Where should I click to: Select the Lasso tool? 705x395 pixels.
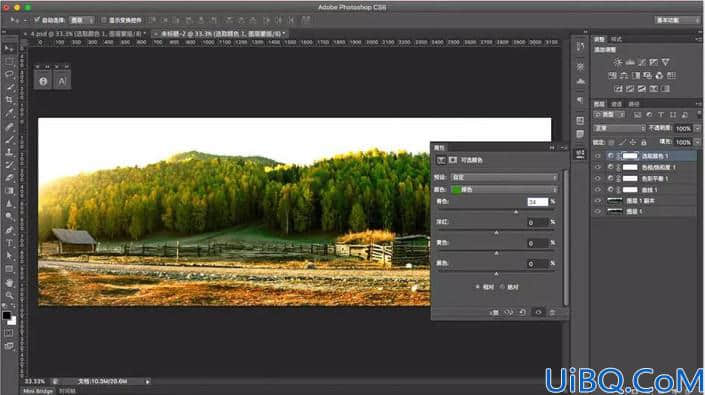(x=9, y=74)
